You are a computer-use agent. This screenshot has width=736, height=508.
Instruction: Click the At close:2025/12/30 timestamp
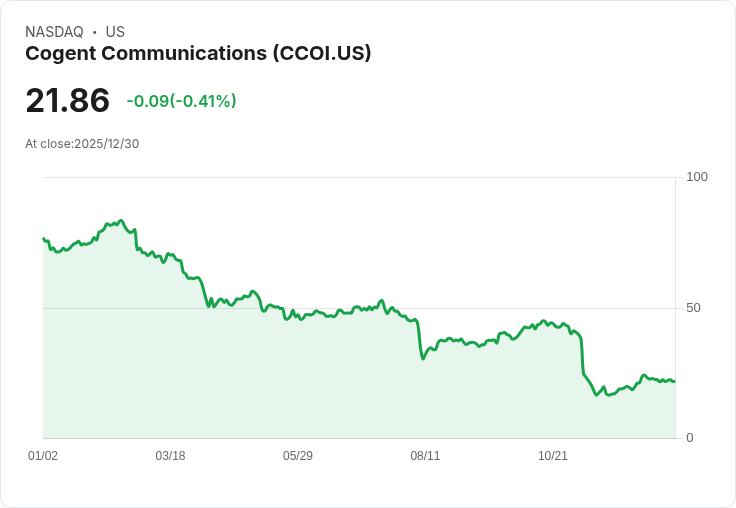82,144
